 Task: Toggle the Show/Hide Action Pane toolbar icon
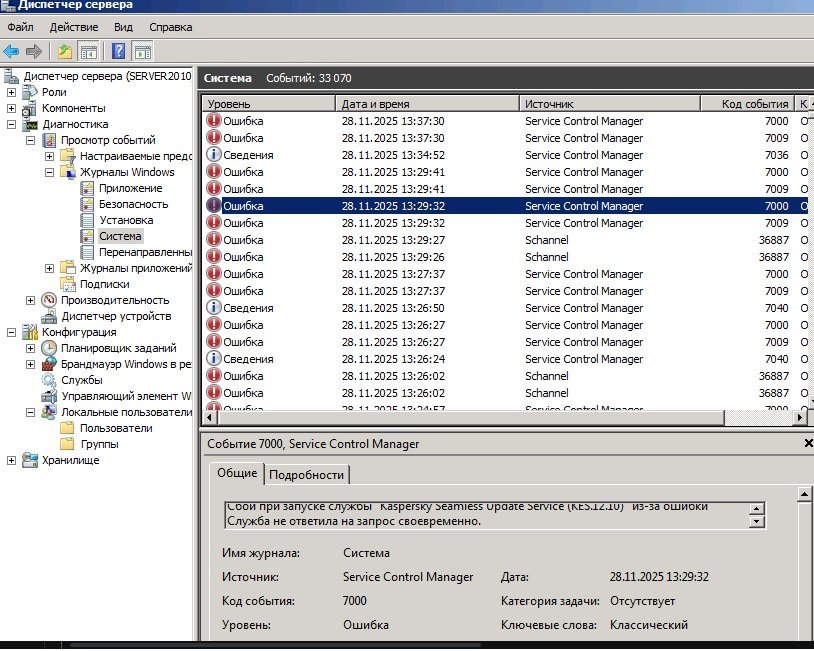point(143,51)
